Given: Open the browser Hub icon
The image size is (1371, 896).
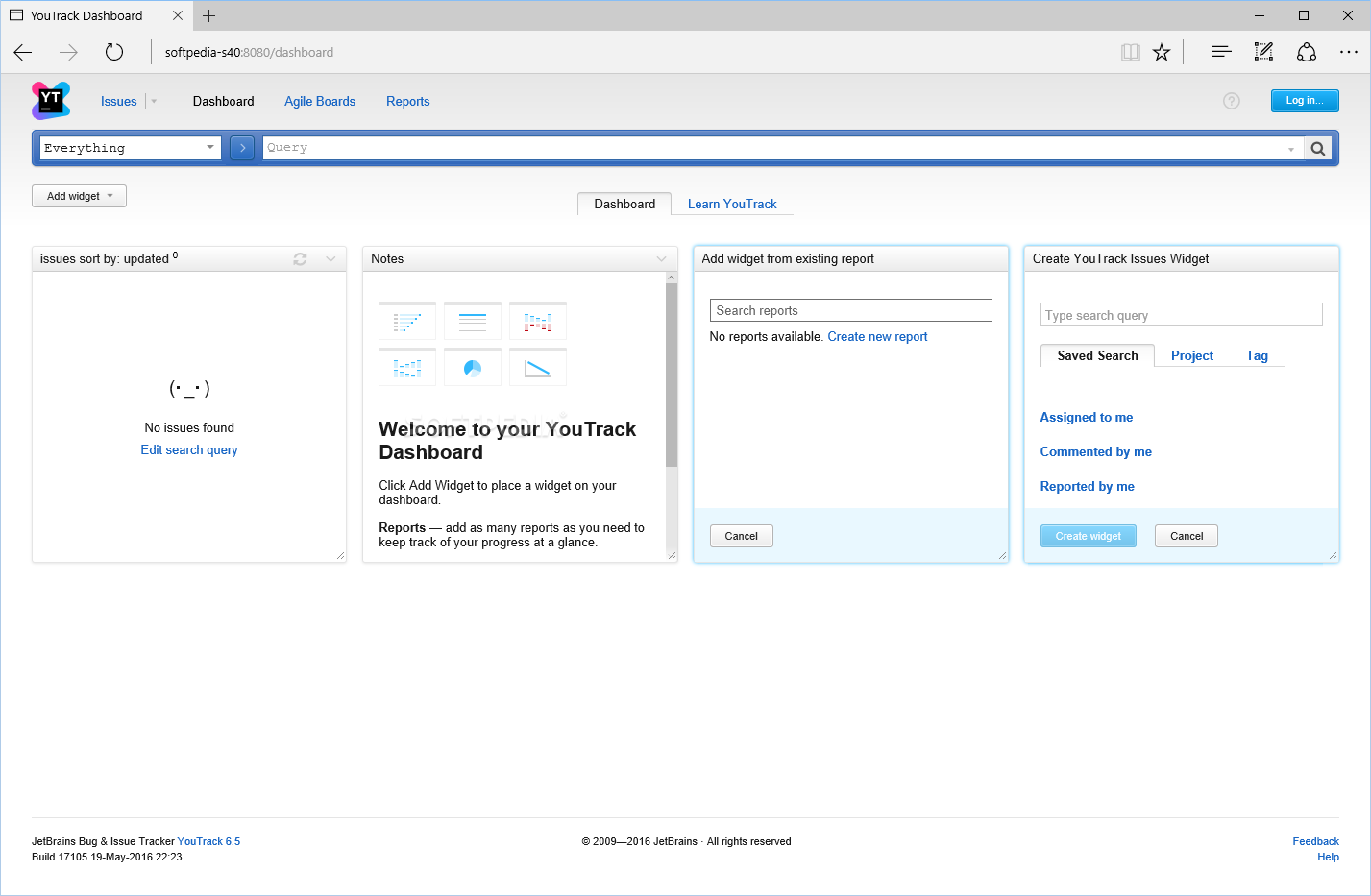Looking at the screenshot, I should [x=1221, y=52].
